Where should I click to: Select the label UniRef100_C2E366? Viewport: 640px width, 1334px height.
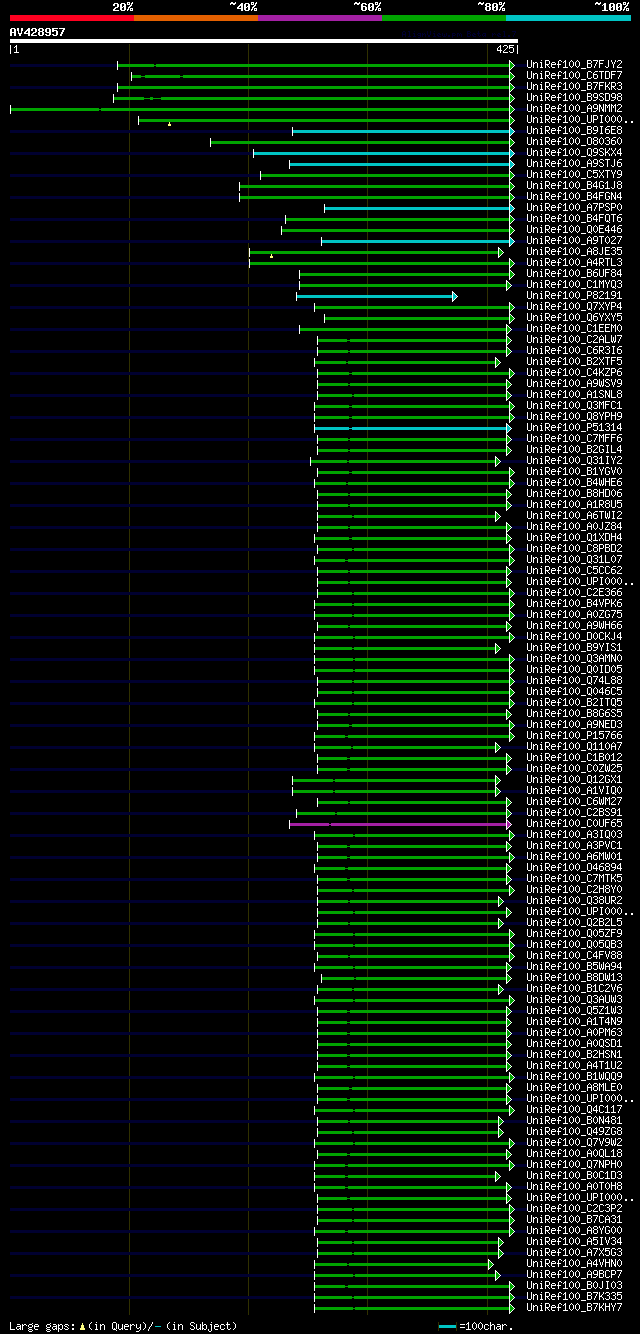coord(574,593)
